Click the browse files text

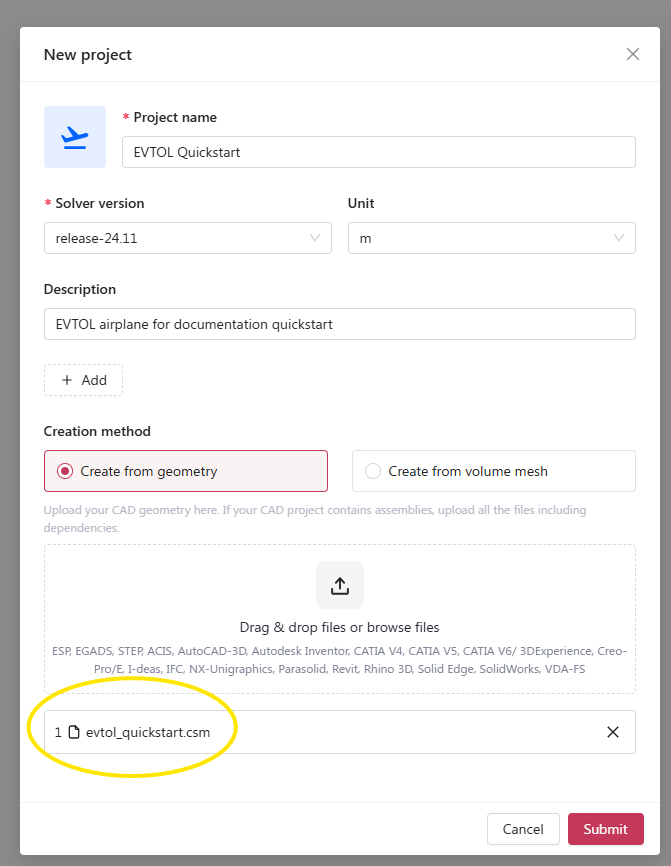click(x=398, y=628)
